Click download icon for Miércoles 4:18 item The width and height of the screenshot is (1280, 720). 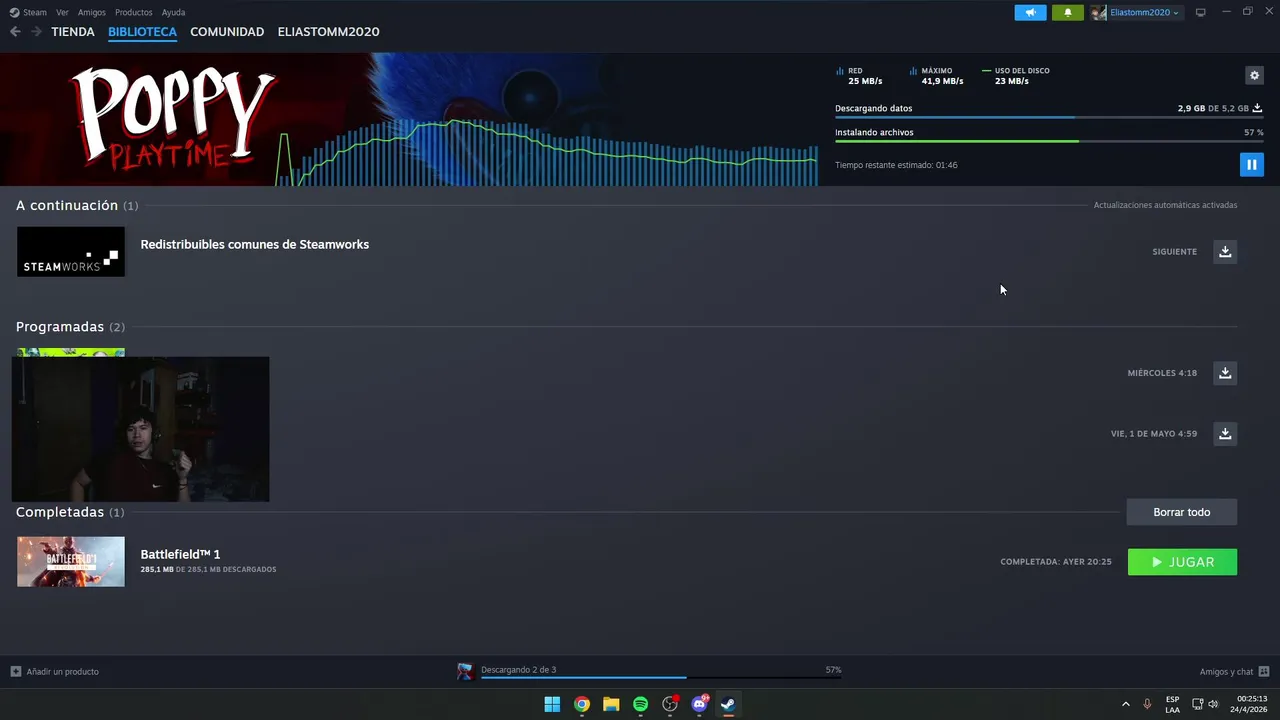point(1225,373)
